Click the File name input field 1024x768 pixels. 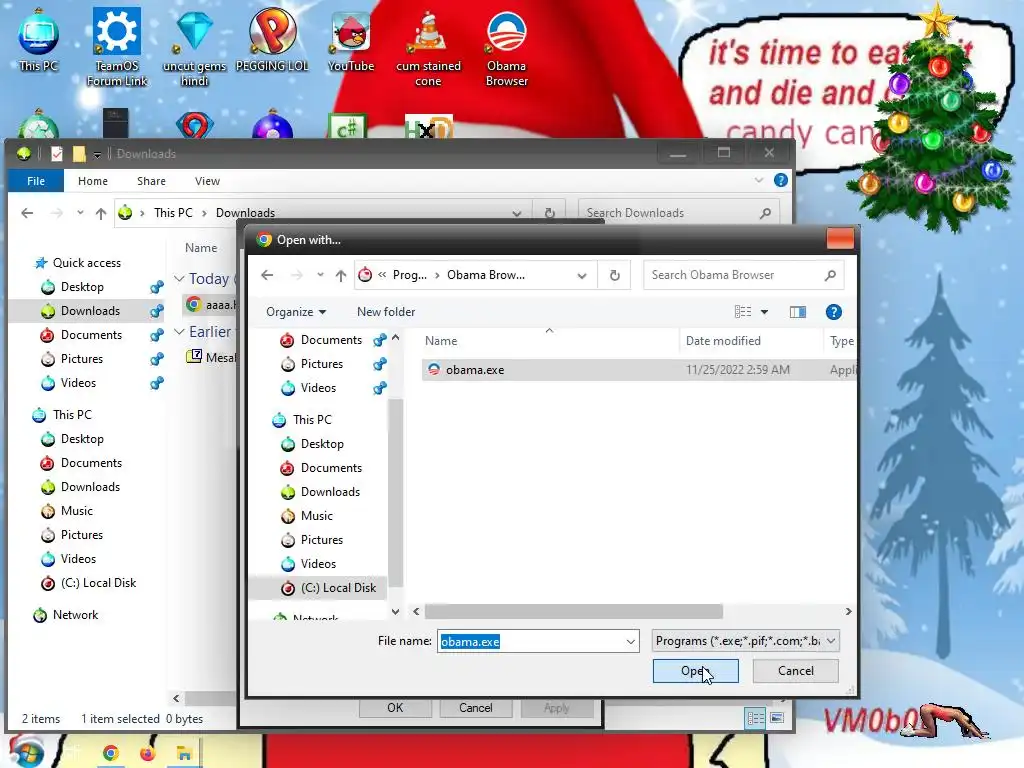coord(537,641)
